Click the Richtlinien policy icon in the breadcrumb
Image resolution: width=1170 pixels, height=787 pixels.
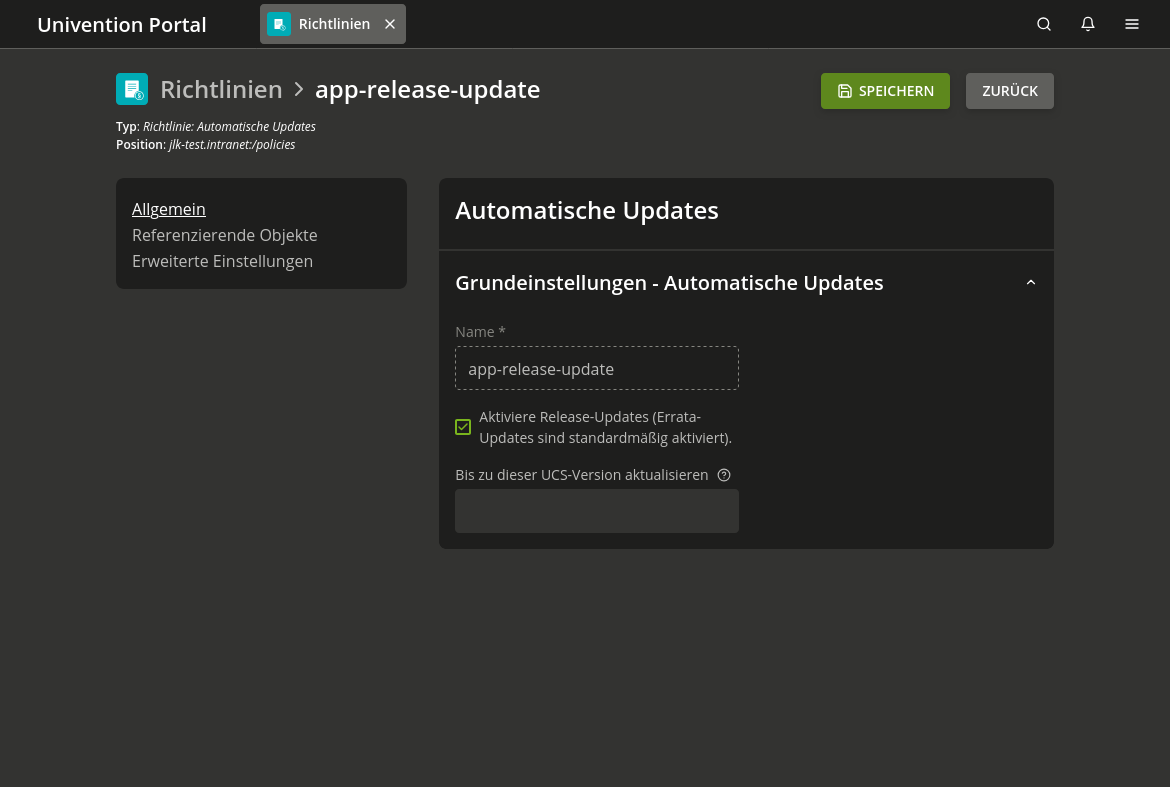(x=132, y=89)
